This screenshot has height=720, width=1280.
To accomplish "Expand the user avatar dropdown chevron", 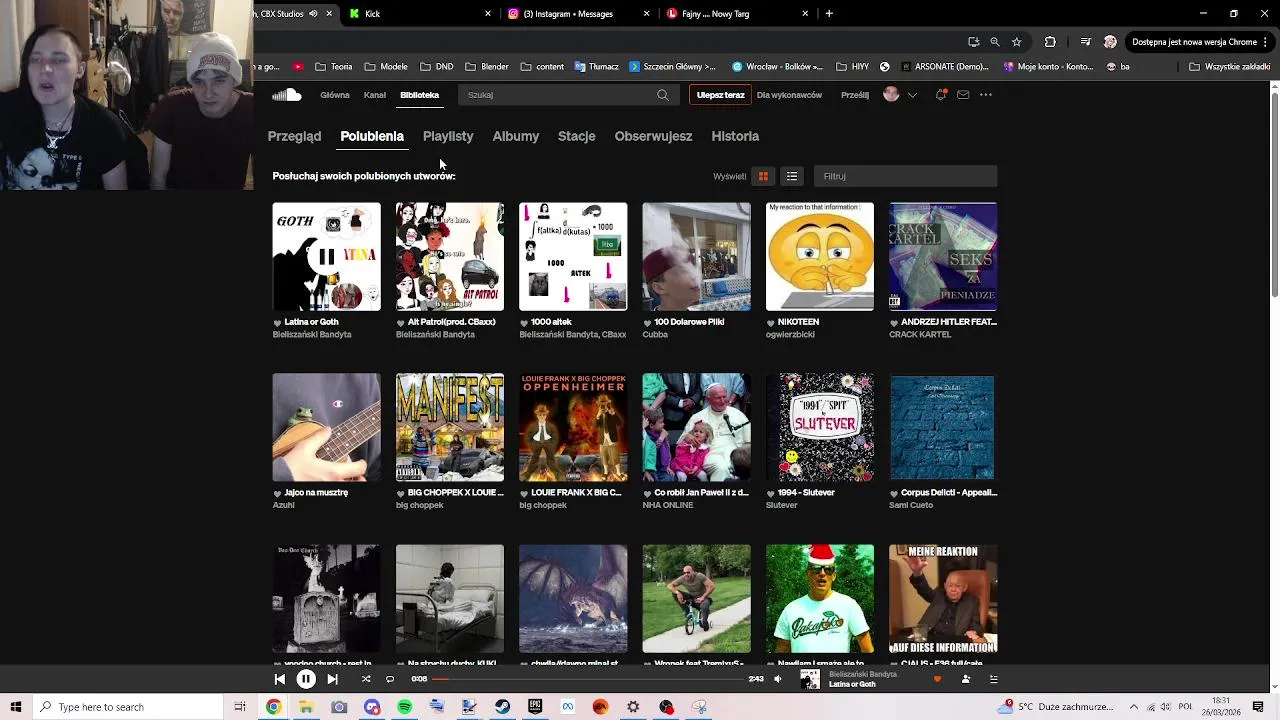I will [x=912, y=95].
